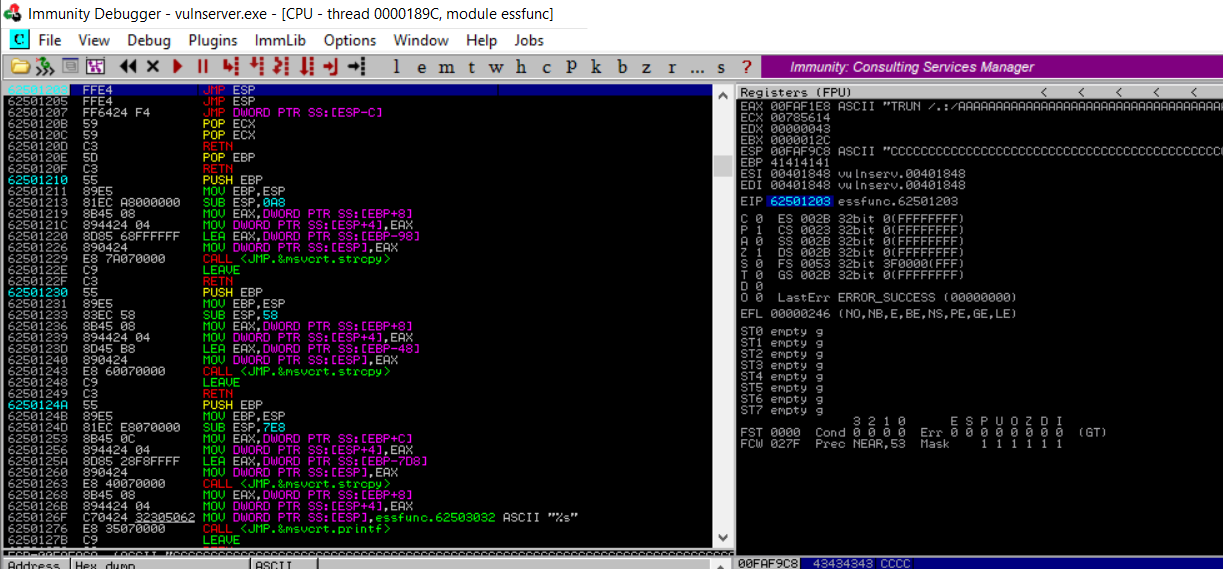The image size is (1223, 569).
Task: Click the disassembly pane scrollbar thumb
Action: tap(723, 165)
